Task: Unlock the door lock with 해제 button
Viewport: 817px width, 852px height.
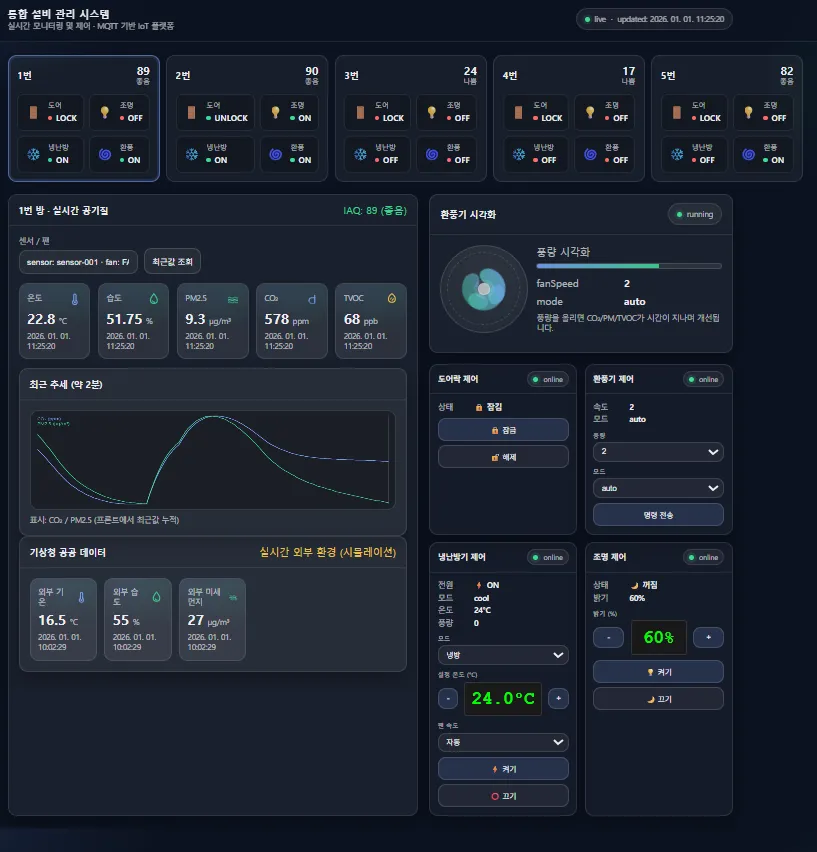Action: (503, 457)
